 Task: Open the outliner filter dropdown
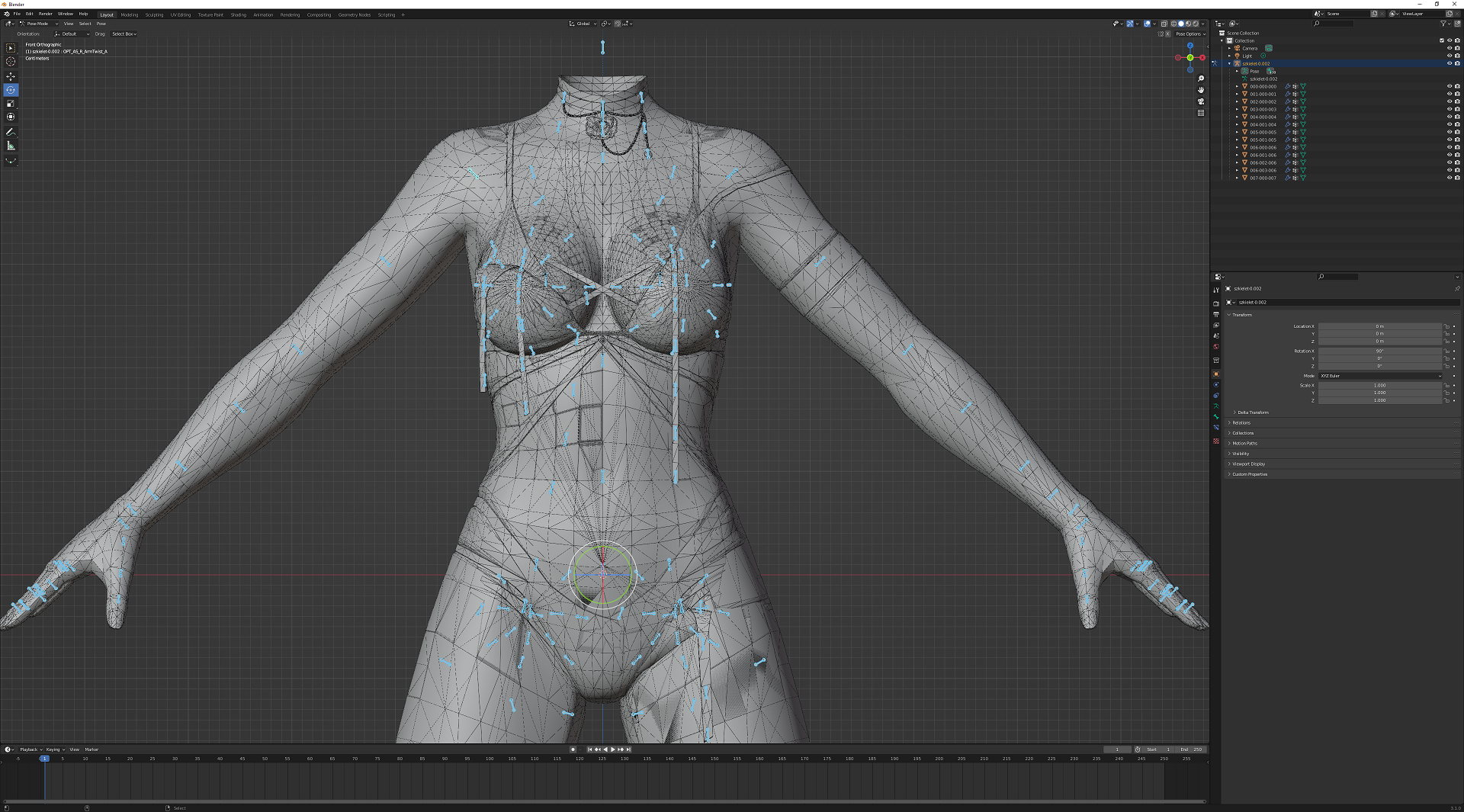[1444, 24]
